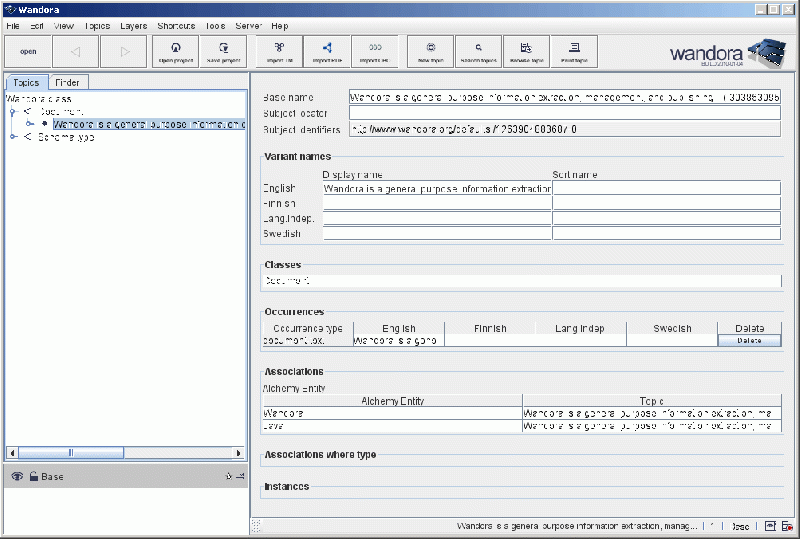Click the class icon beside the Document node
The height and width of the screenshot is (539, 800).
point(28,111)
